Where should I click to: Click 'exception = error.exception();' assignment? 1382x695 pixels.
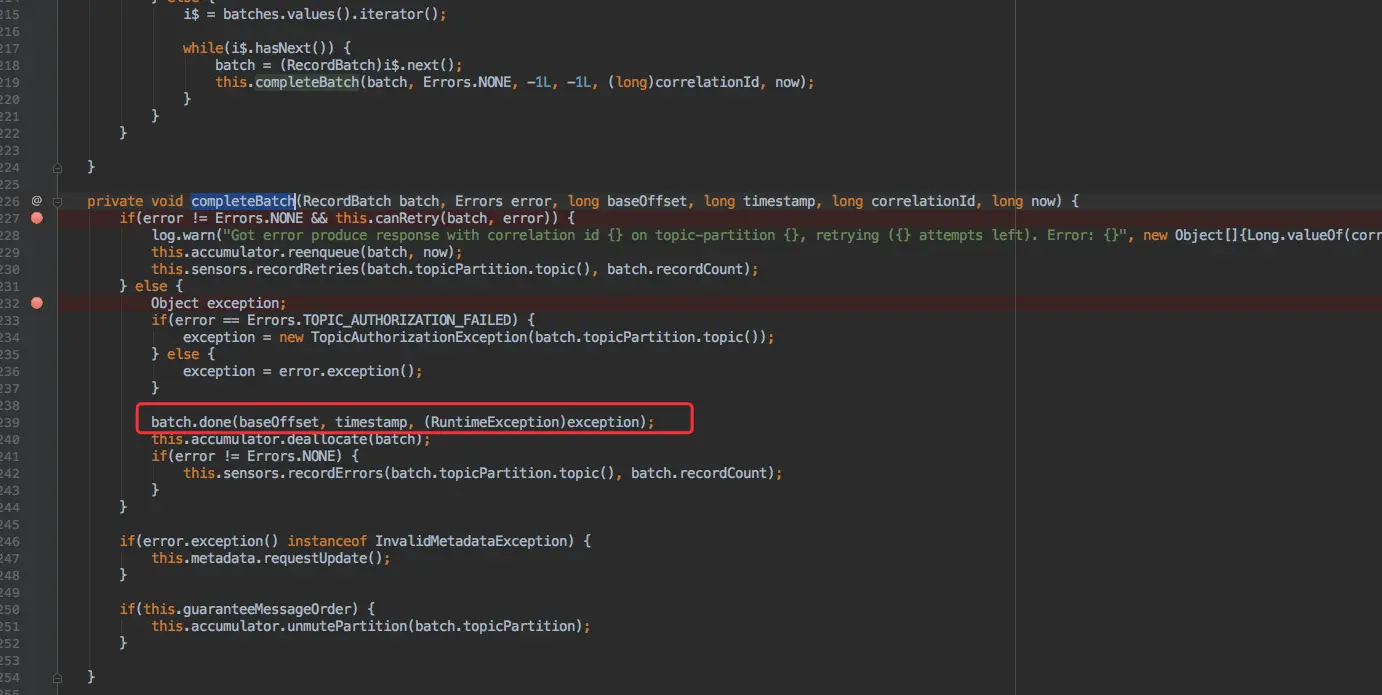point(302,371)
